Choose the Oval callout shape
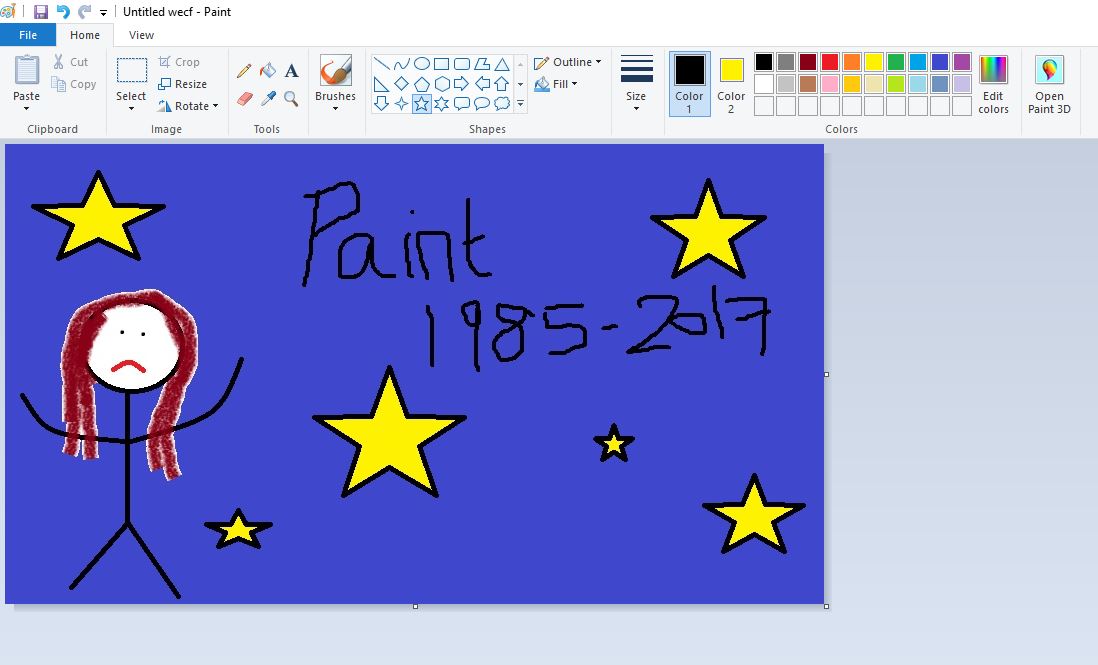Viewport: 1098px width, 665px height. 482,104
